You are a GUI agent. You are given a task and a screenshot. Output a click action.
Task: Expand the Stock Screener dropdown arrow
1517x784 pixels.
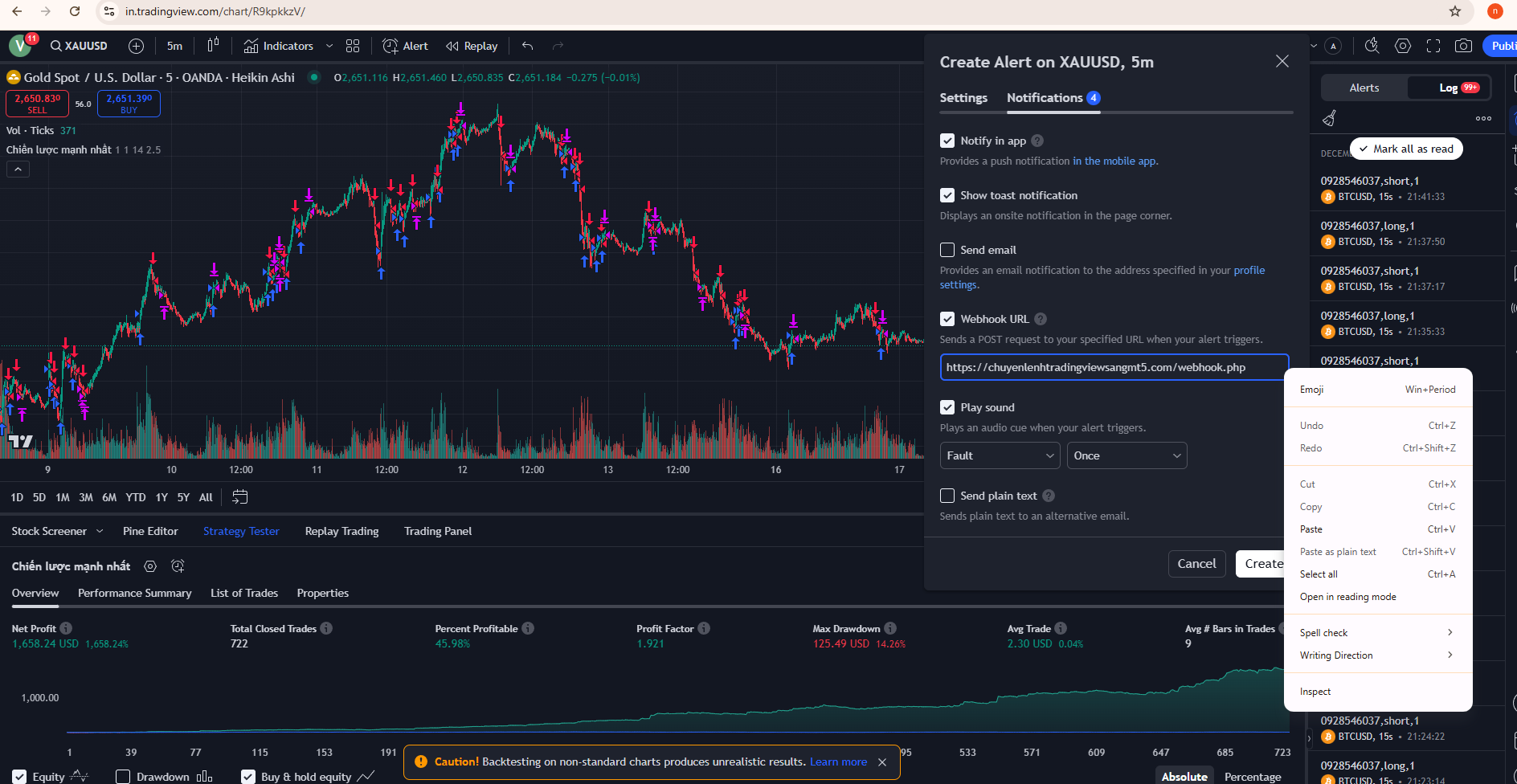pyautogui.click(x=100, y=531)
